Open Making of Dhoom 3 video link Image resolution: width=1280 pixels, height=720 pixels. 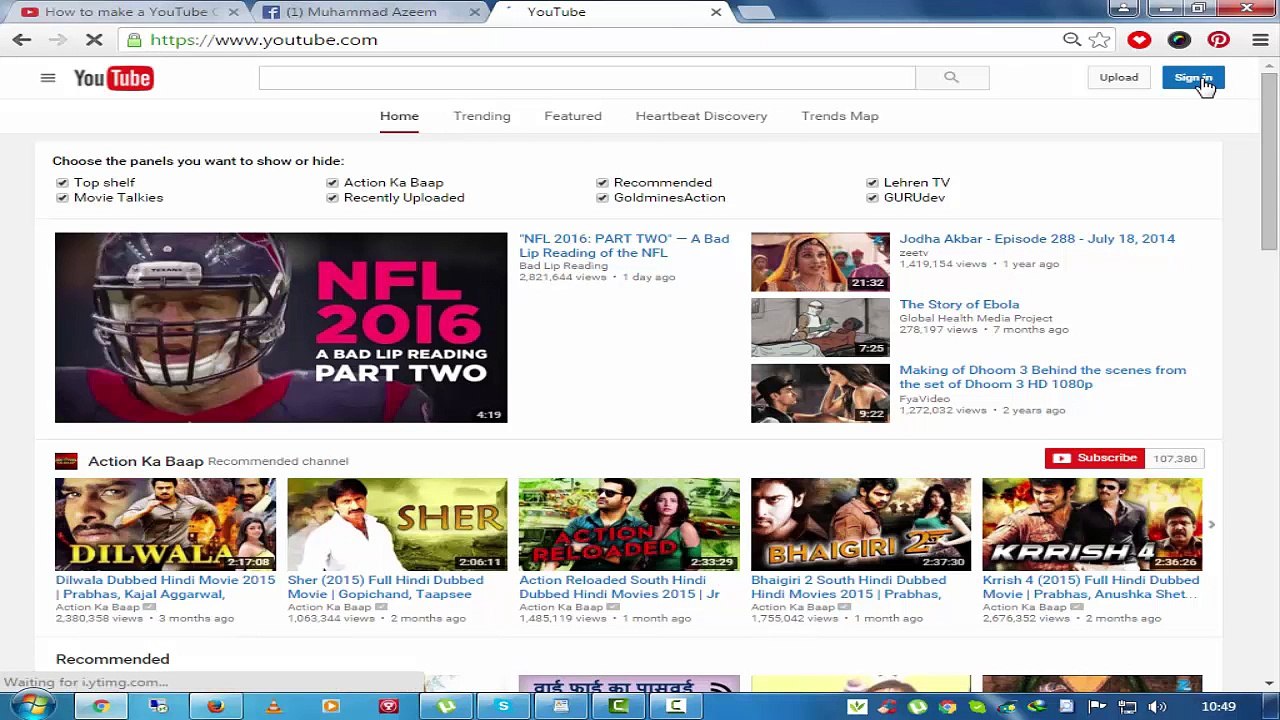tap(1043, 377)
